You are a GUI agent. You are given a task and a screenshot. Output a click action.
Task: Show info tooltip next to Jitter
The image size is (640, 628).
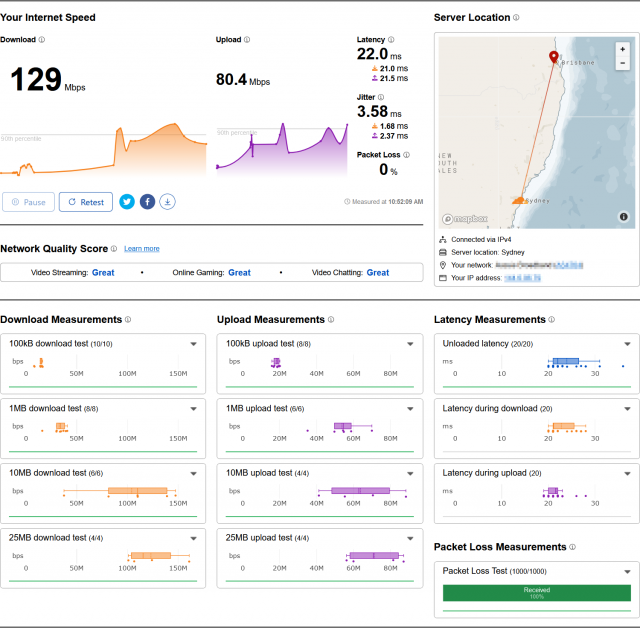pos(381,97)
